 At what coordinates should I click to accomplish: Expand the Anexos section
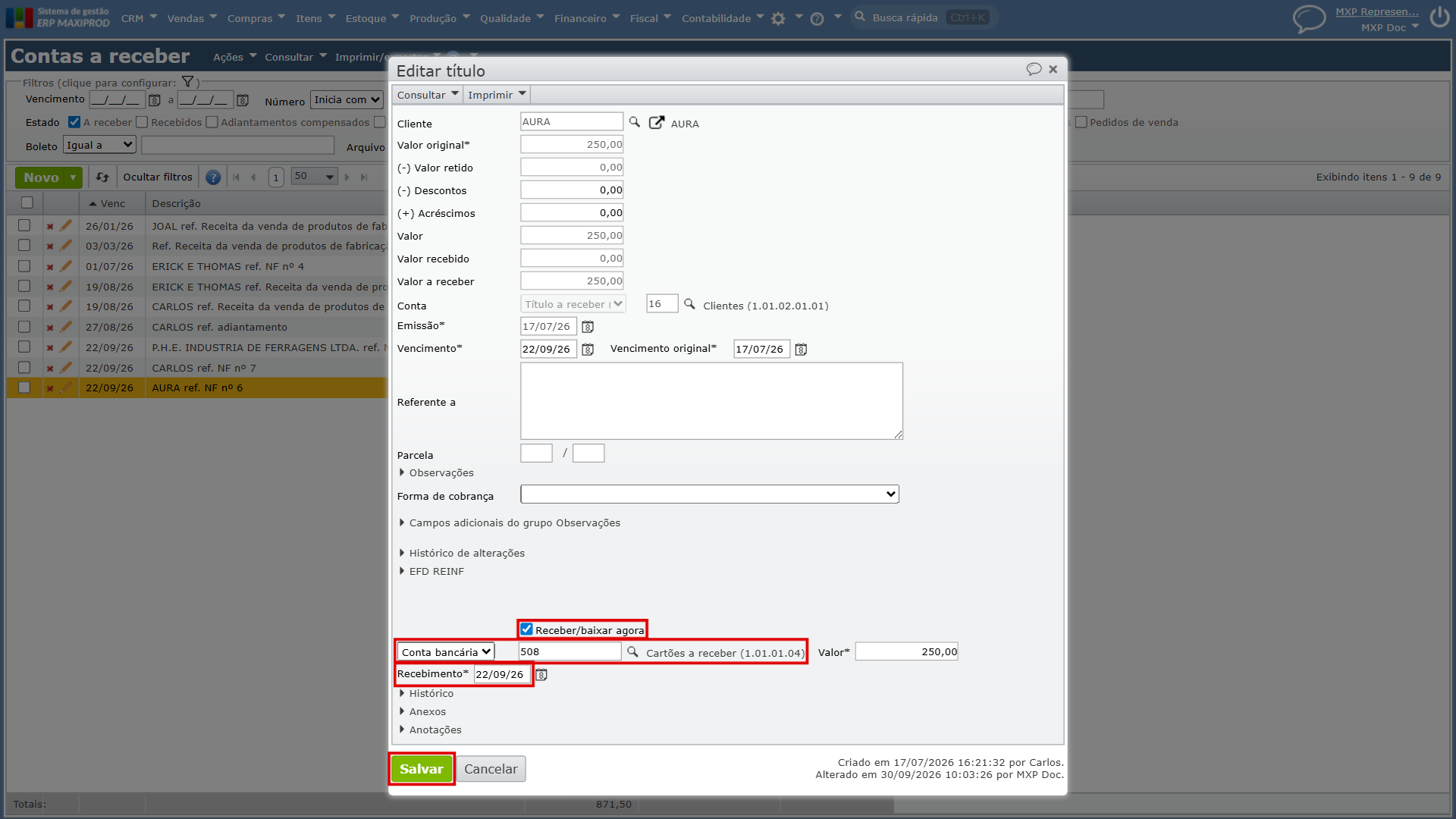coord(422,711)
